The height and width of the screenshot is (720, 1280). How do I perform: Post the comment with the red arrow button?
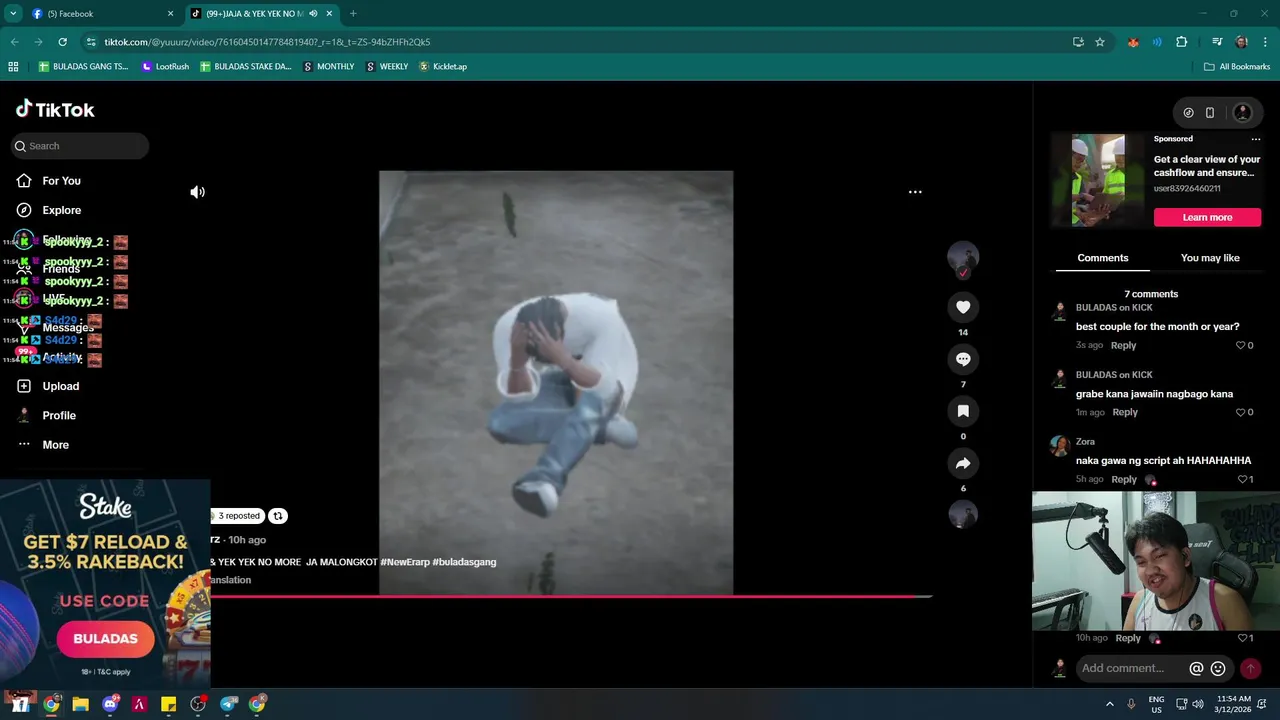pos(1250,668)
